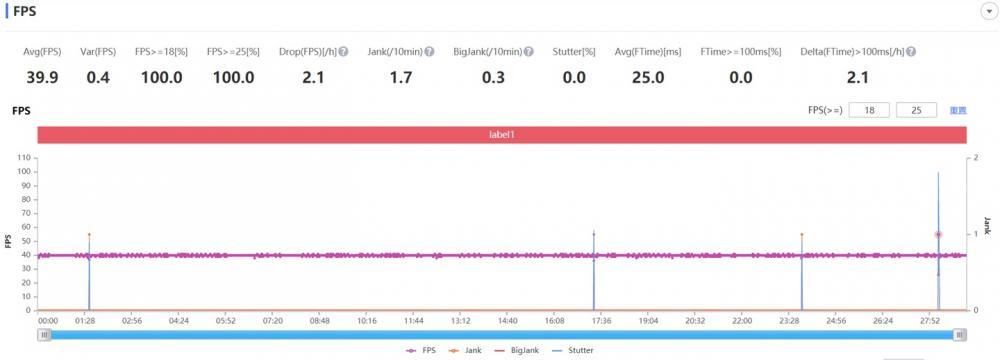Grab the right handle of time range slider
This screenshot has height=360, width=1000.
[959, 334]
